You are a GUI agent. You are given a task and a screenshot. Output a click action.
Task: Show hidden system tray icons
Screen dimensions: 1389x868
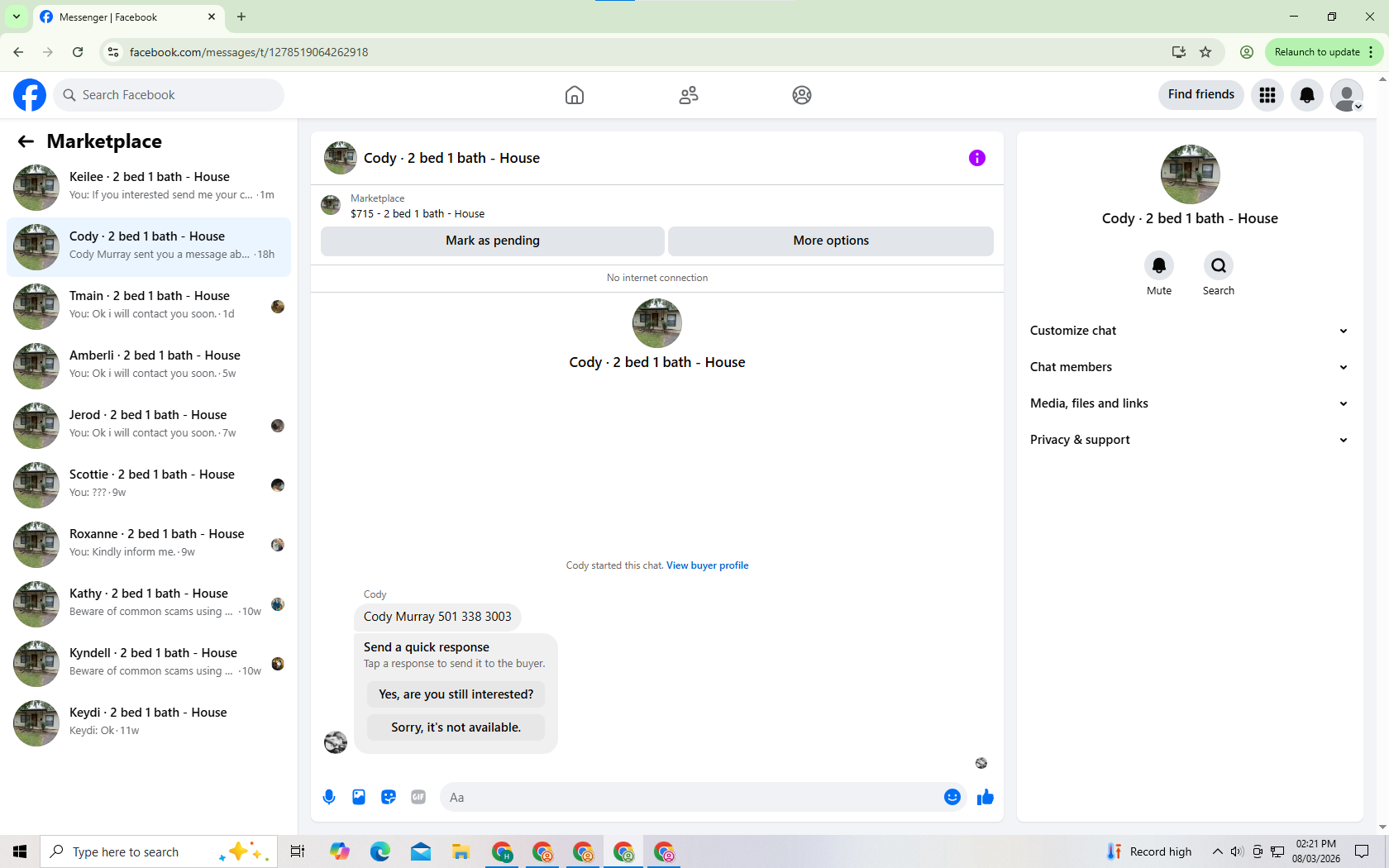[x=1217, y=851]
